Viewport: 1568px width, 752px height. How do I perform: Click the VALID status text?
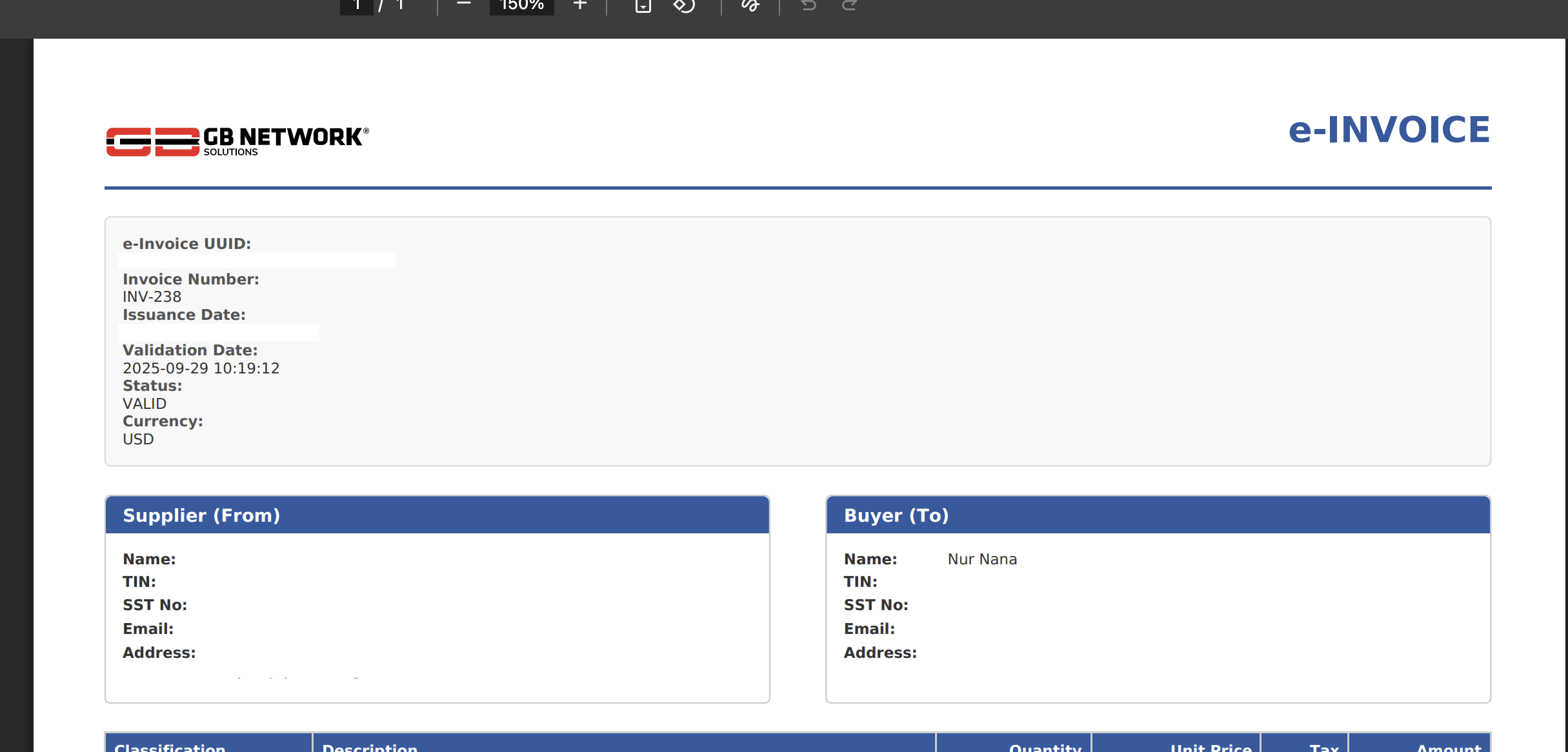point(145,404)
